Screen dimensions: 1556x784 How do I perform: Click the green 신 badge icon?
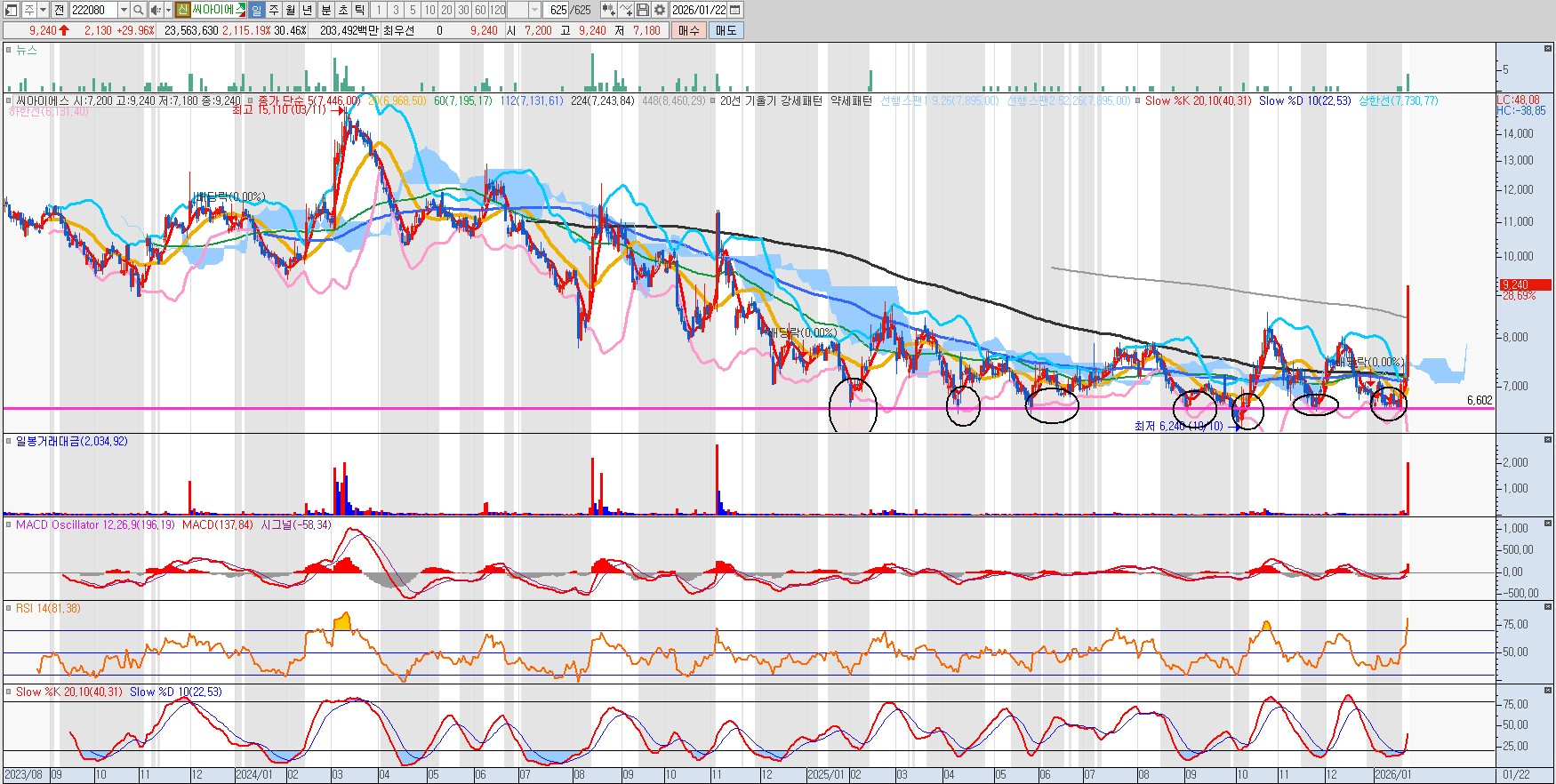(x=182, y=10)
